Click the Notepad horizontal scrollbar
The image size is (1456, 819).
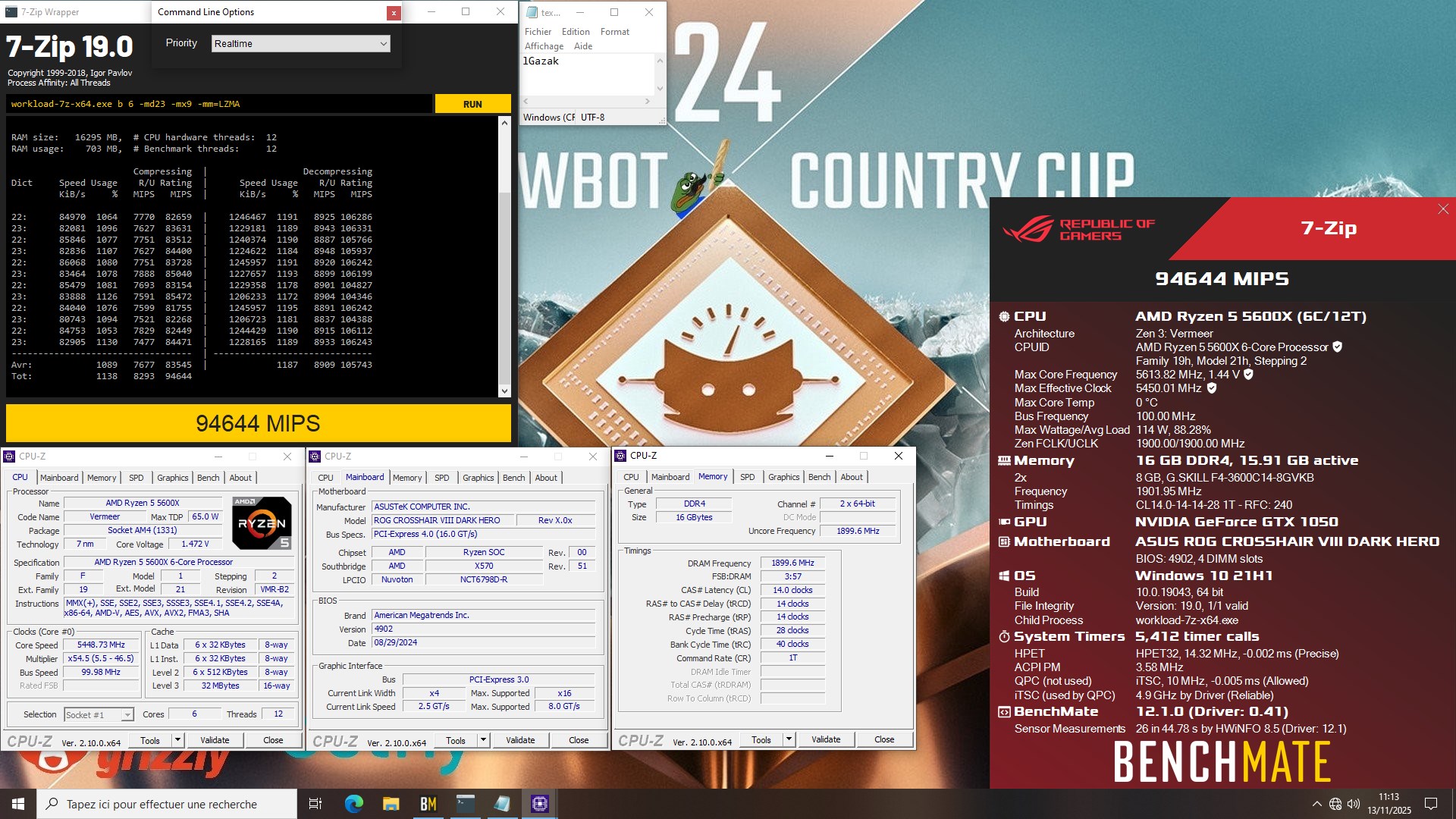pyautogui.click(x=587, y=101)
